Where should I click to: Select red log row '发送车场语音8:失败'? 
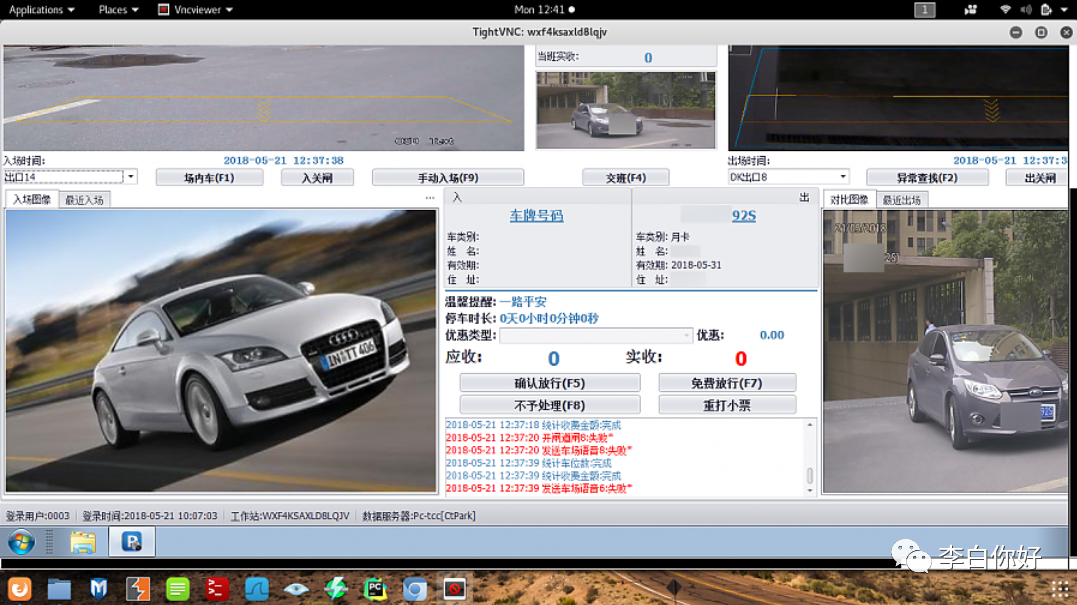pyautogui.click(x=538, y=450)
